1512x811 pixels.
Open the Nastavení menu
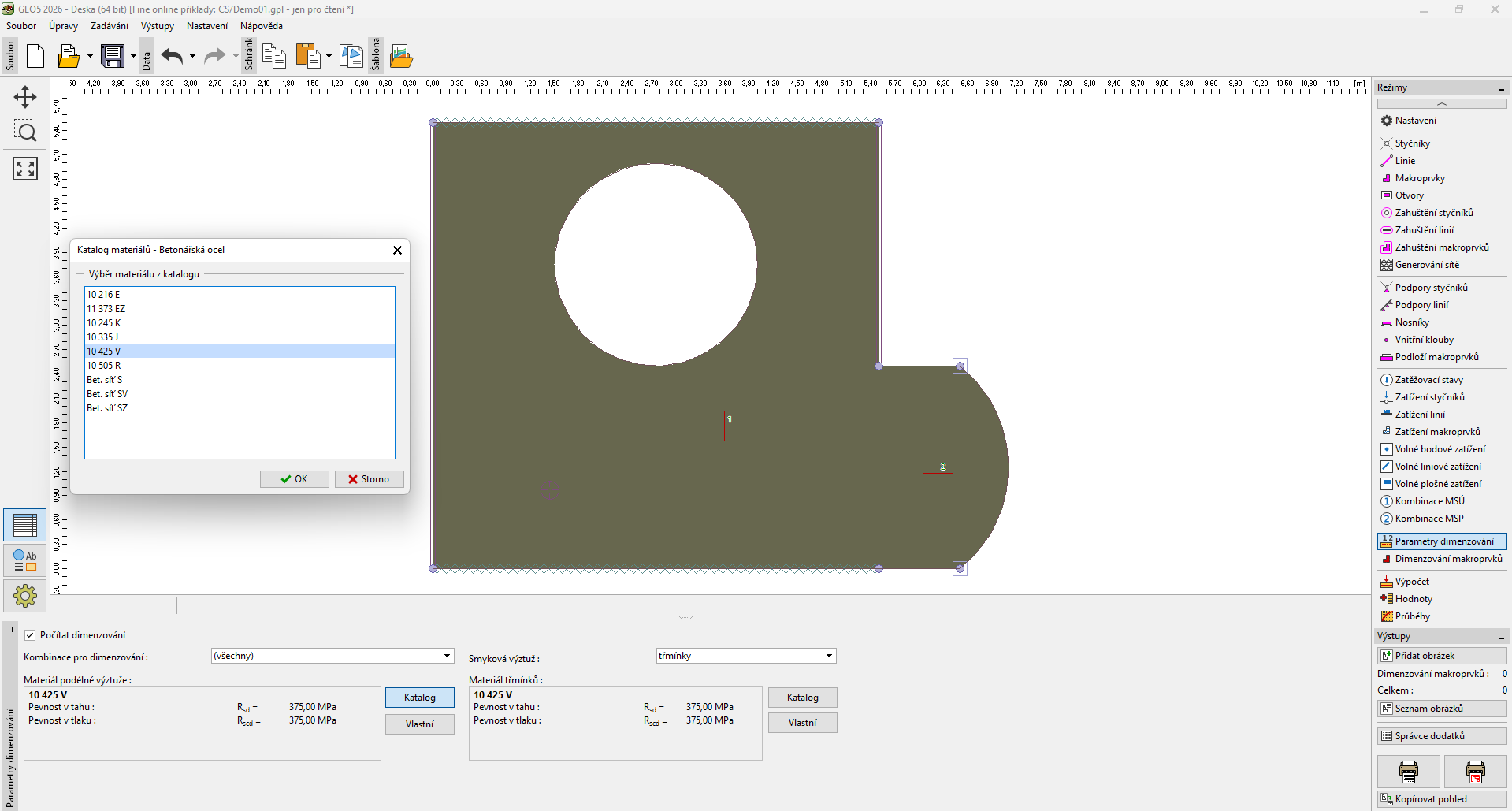coord(206,26)
